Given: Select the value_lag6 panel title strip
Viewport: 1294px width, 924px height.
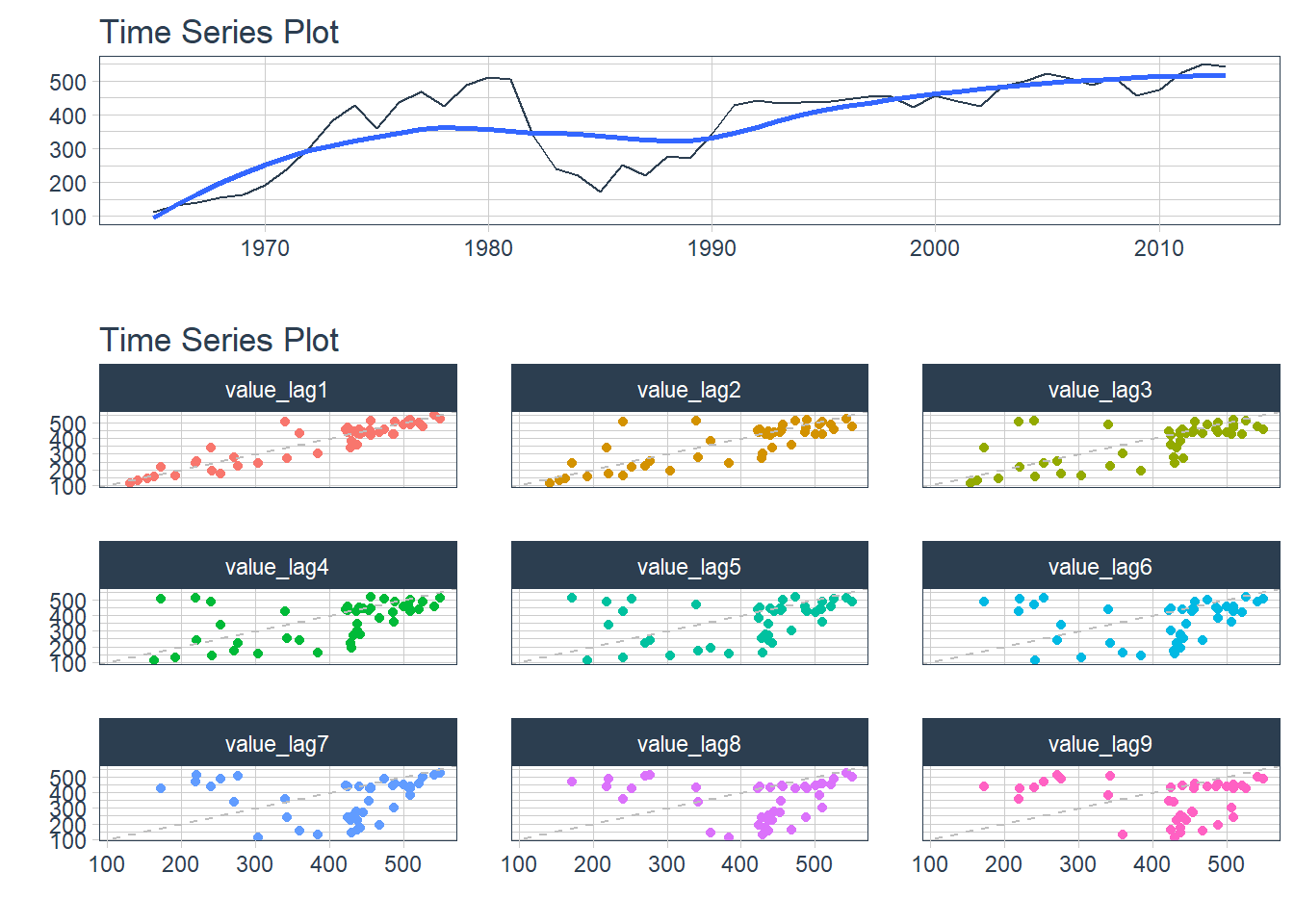Looking at the screenshot, I should [1100, 566].
